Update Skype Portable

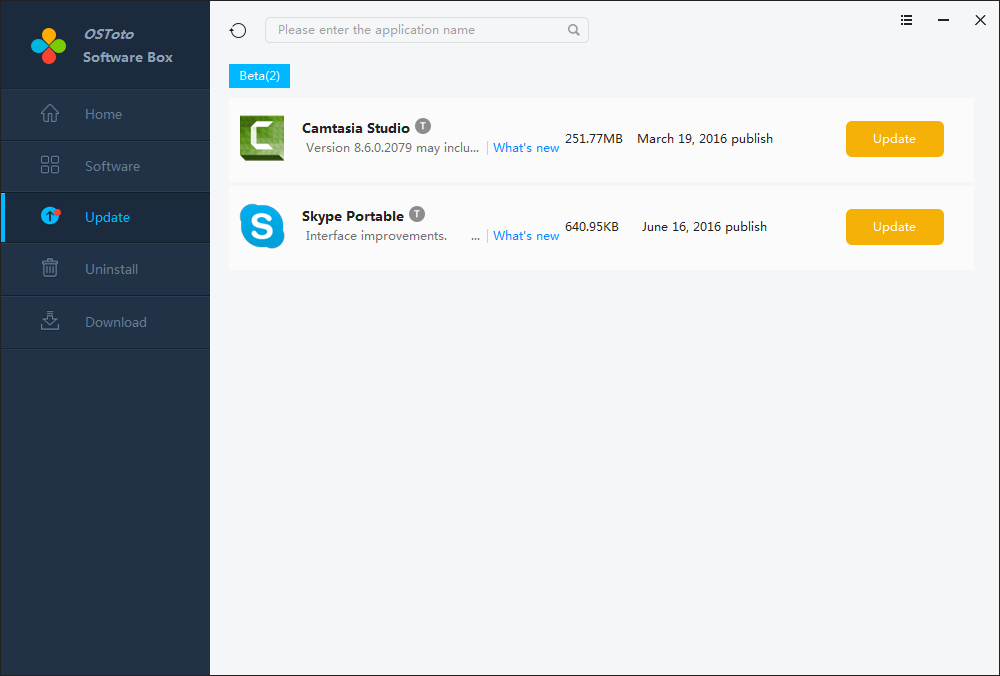895,227
